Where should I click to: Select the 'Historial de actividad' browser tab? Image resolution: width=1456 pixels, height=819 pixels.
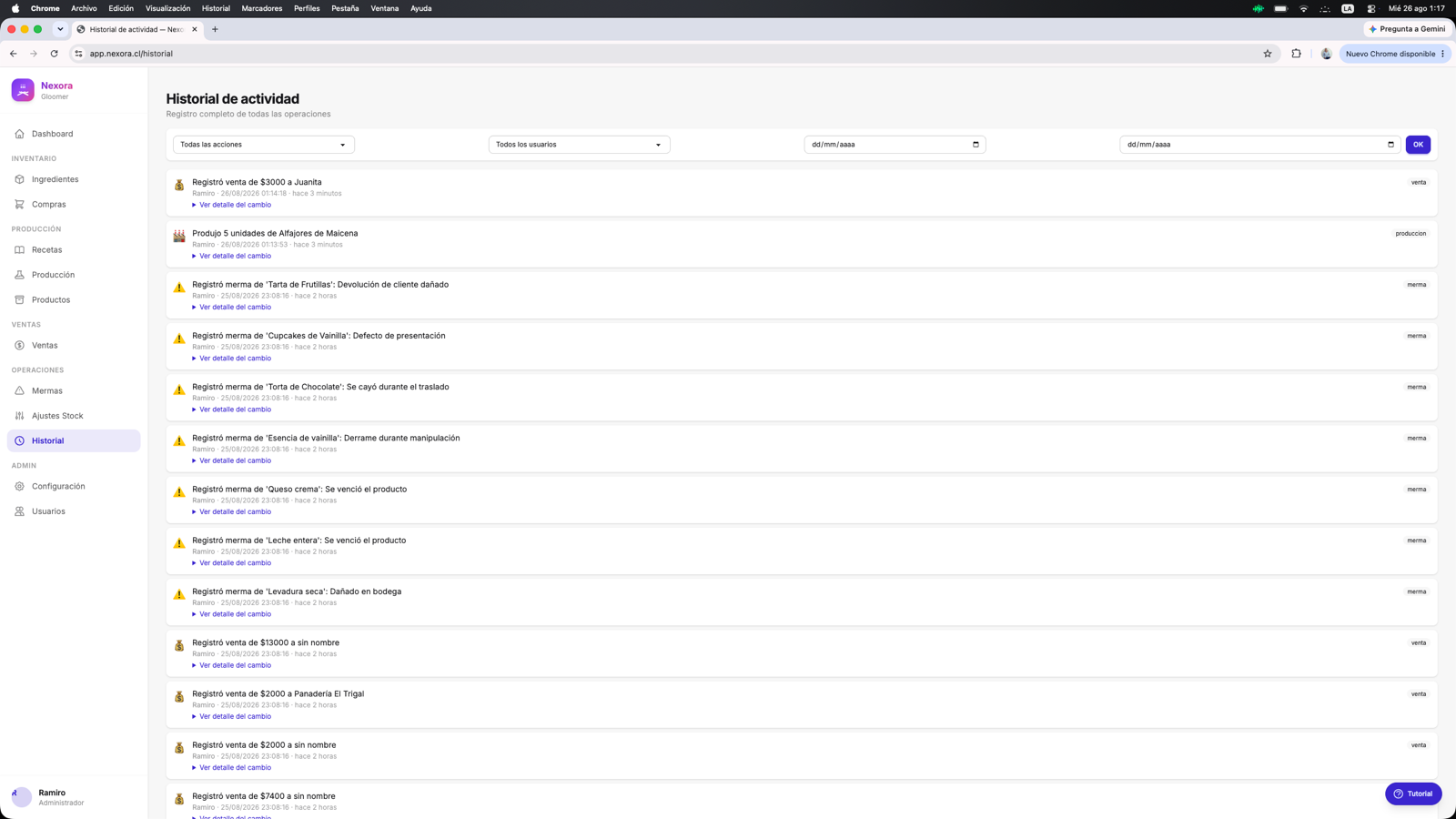tap(136, 29)
